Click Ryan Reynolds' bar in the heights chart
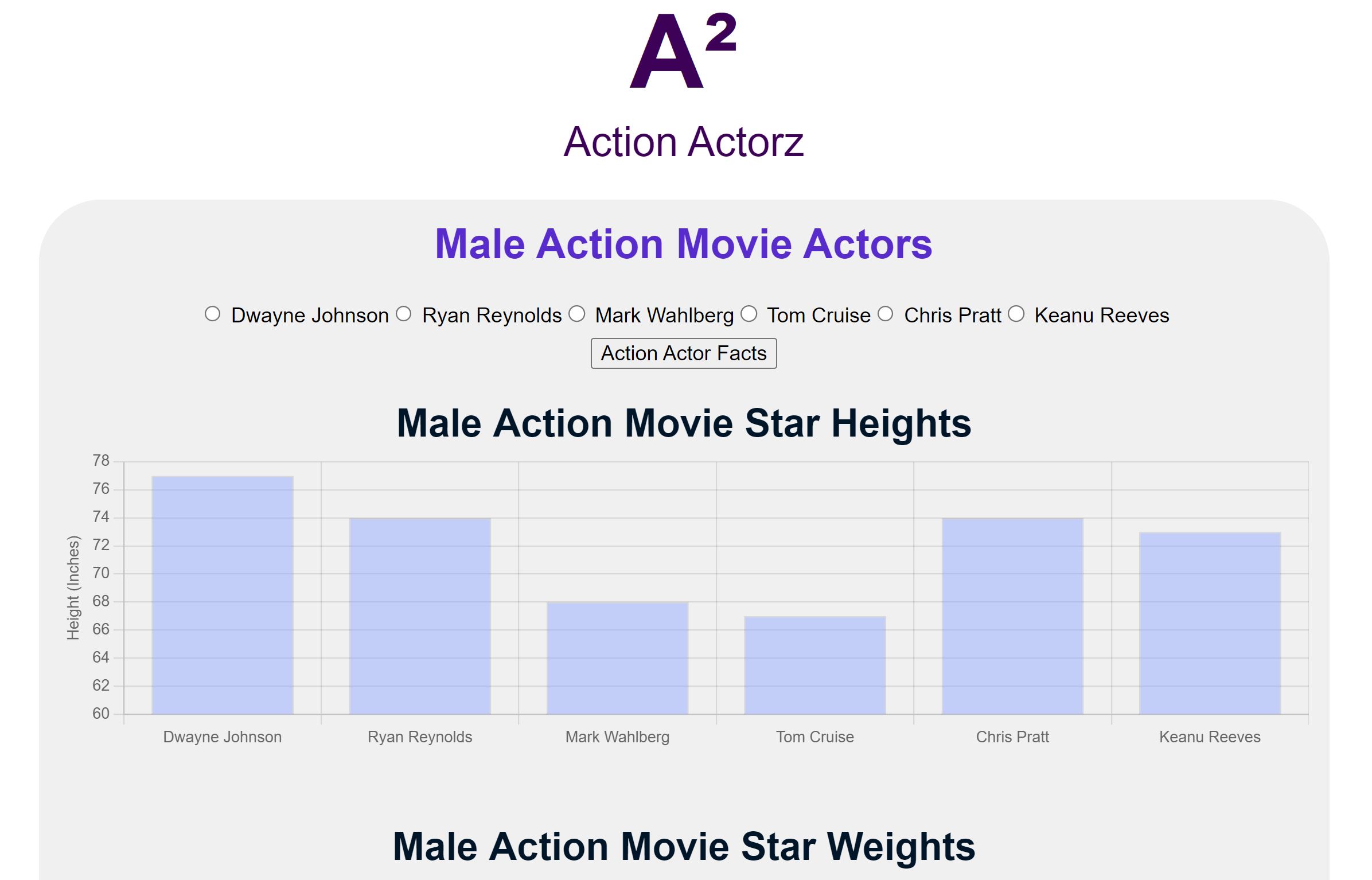The width and height of the screenshot is (1372, 880). [x=420, y=616]
